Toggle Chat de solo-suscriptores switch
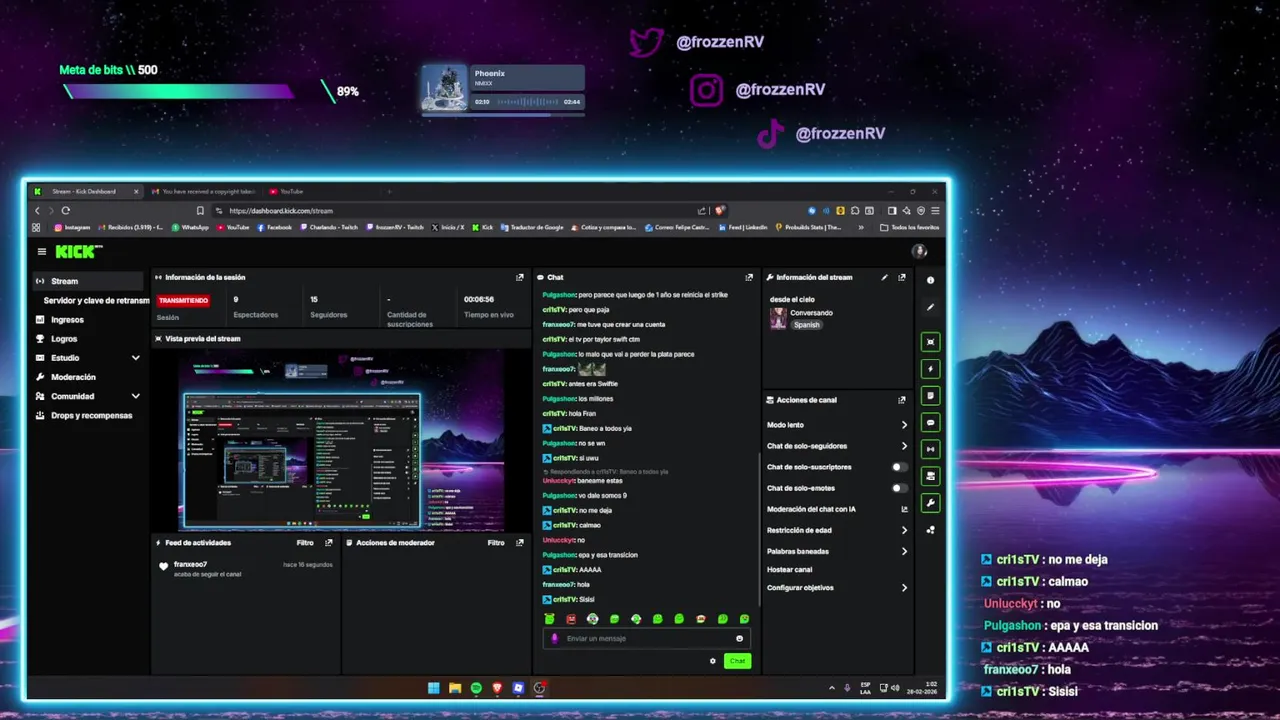This screenshot has width=1280, height=720. (x=900, y=467)
